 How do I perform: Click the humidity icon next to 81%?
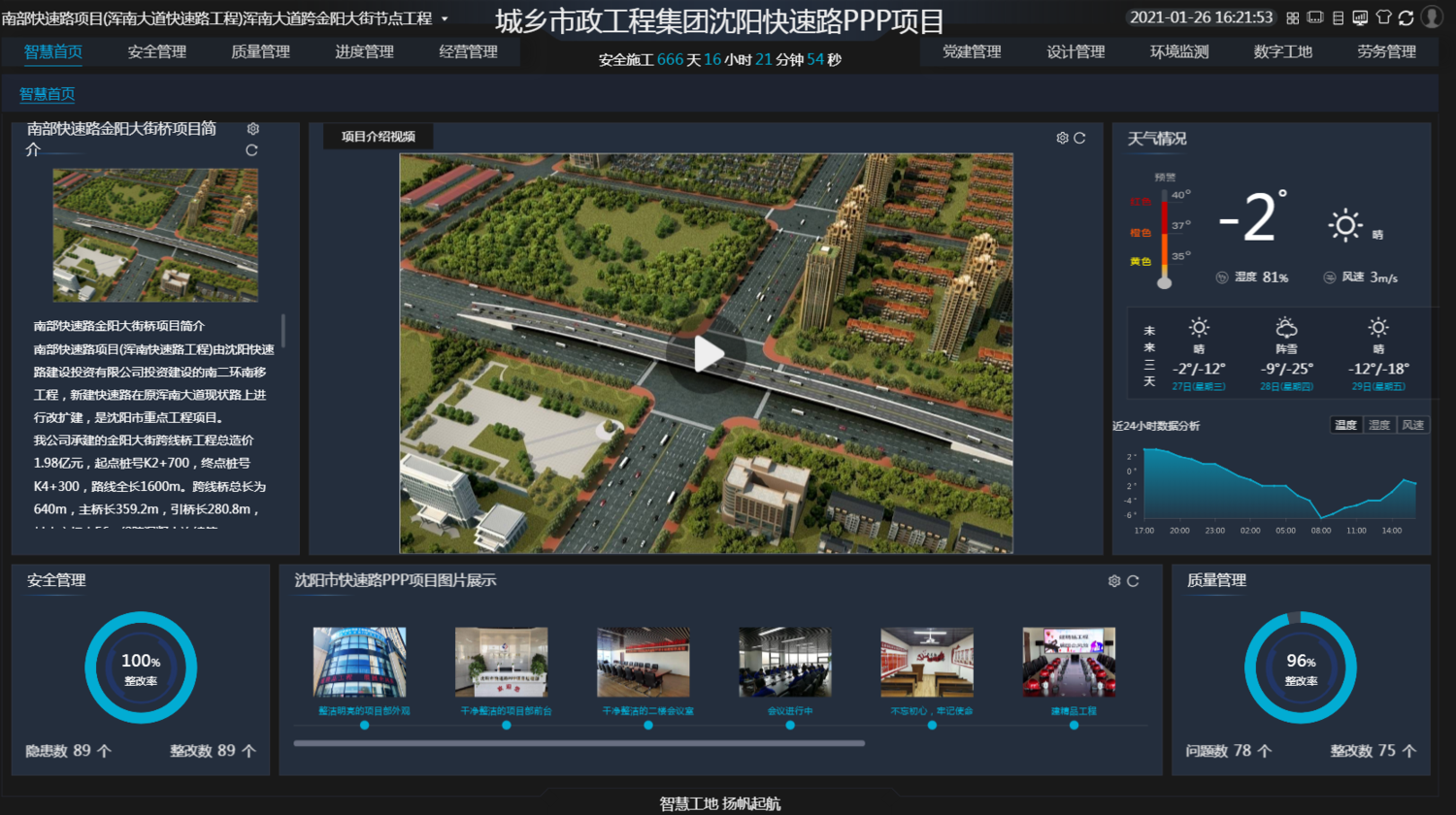coord(1222,277)
